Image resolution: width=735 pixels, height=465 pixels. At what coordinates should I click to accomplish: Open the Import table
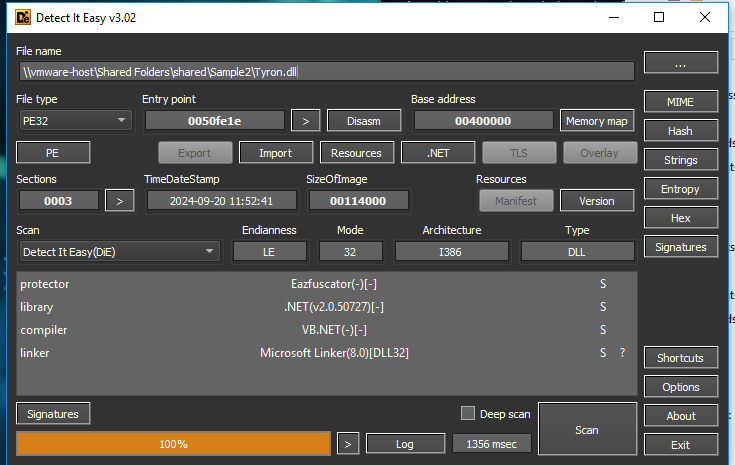tap(276, 153)
